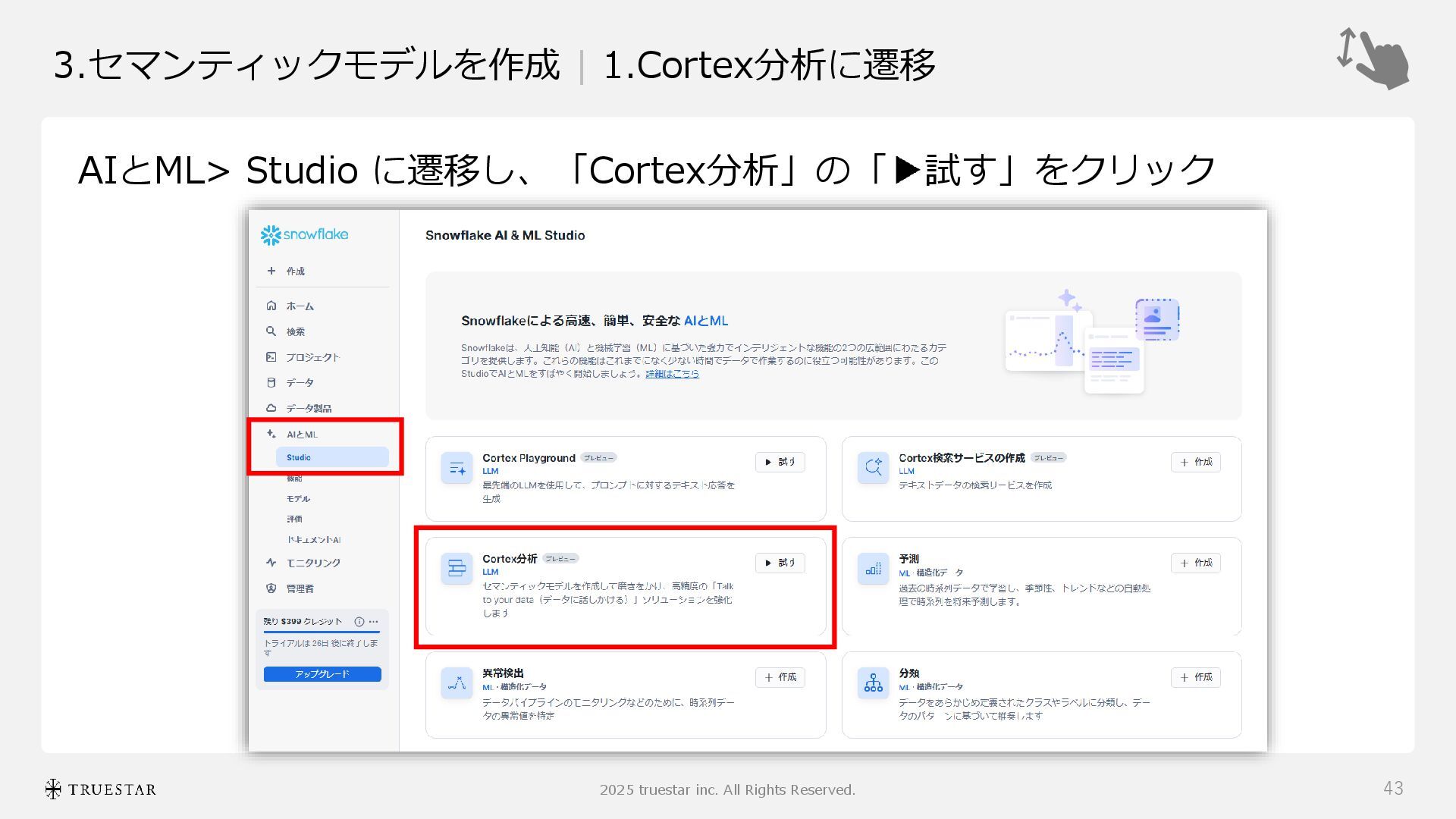This screenshot has width=1456, height=819.
Task: Click 試す on the Cortex分析 card
Action: 780,563
